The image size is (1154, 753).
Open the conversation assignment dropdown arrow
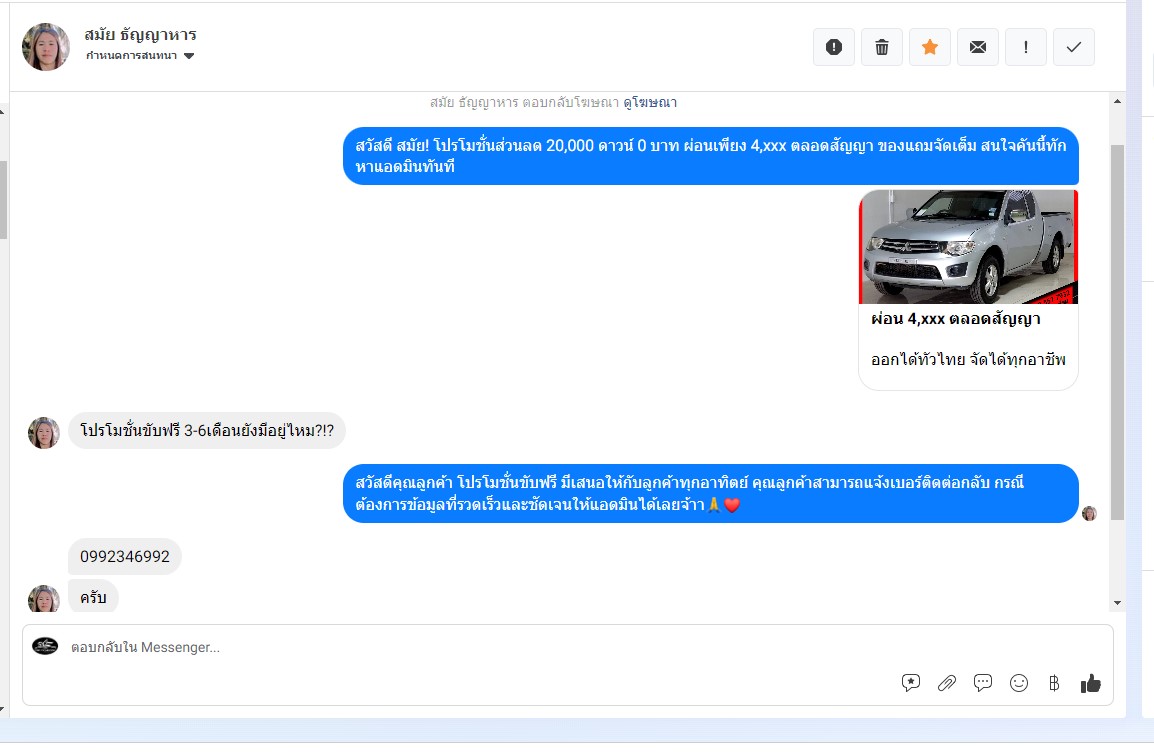click(x=189, y=56)
